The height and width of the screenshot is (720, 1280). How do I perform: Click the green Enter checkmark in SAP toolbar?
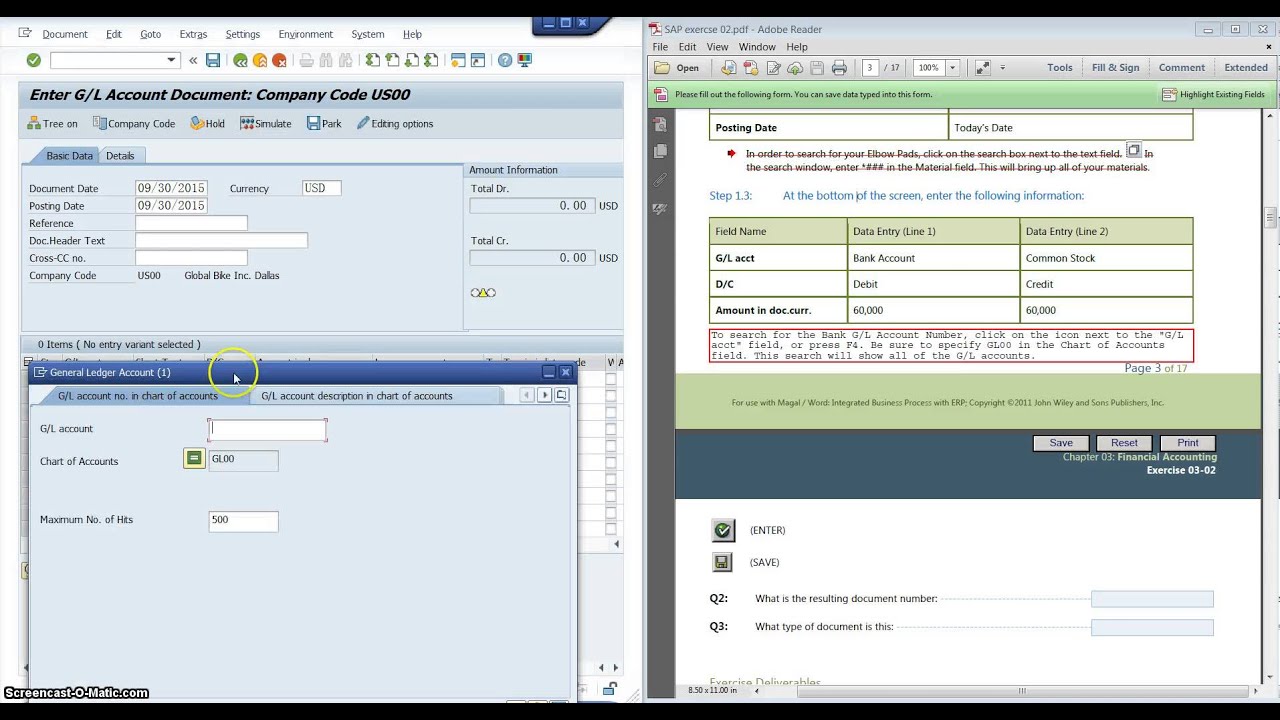click(x=34, y=61)
